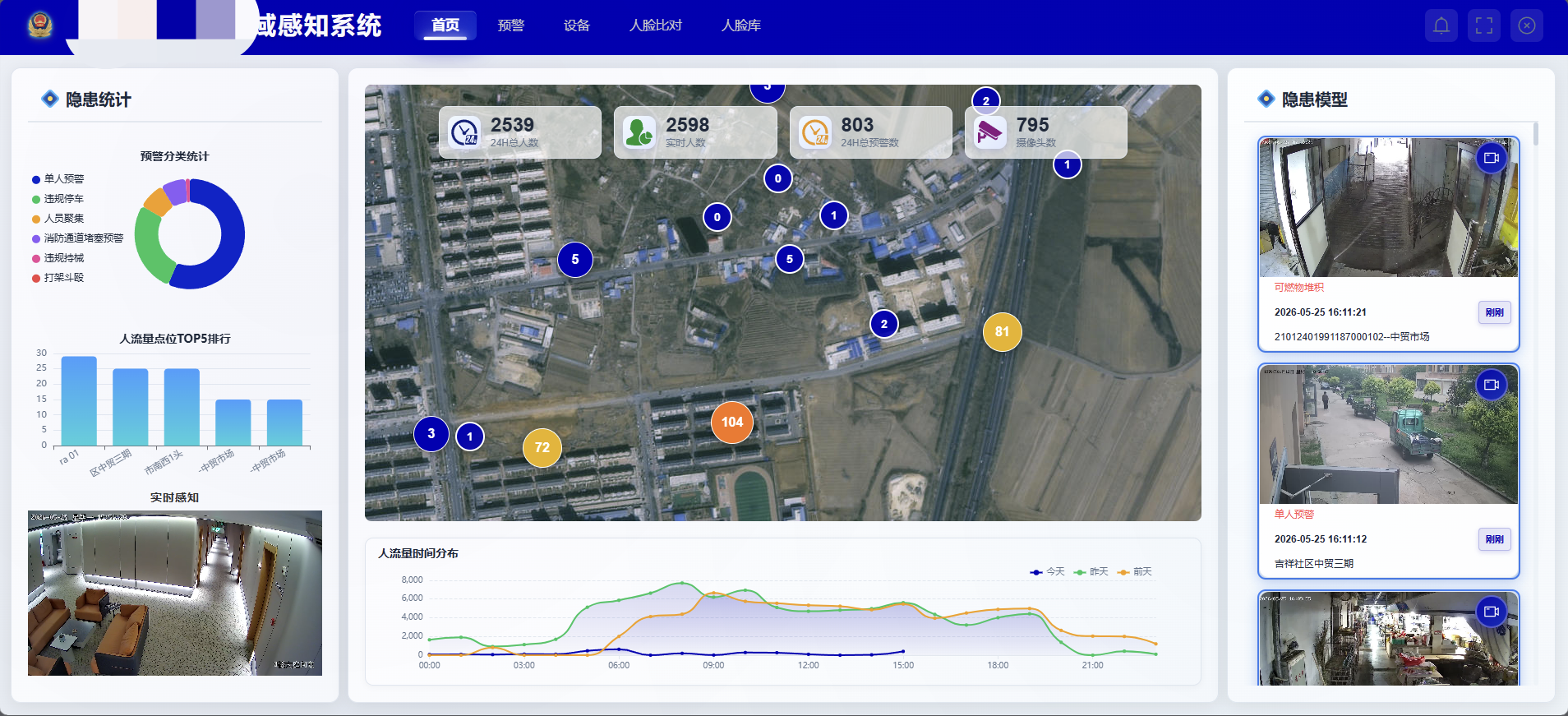Click the 隐患模型 panel title
This screenshot has width=1568, height=716.
tap(1315, 99)
